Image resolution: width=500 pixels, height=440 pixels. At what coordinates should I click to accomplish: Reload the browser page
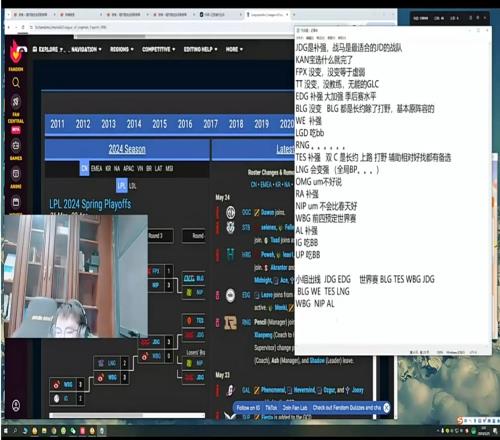23,27
